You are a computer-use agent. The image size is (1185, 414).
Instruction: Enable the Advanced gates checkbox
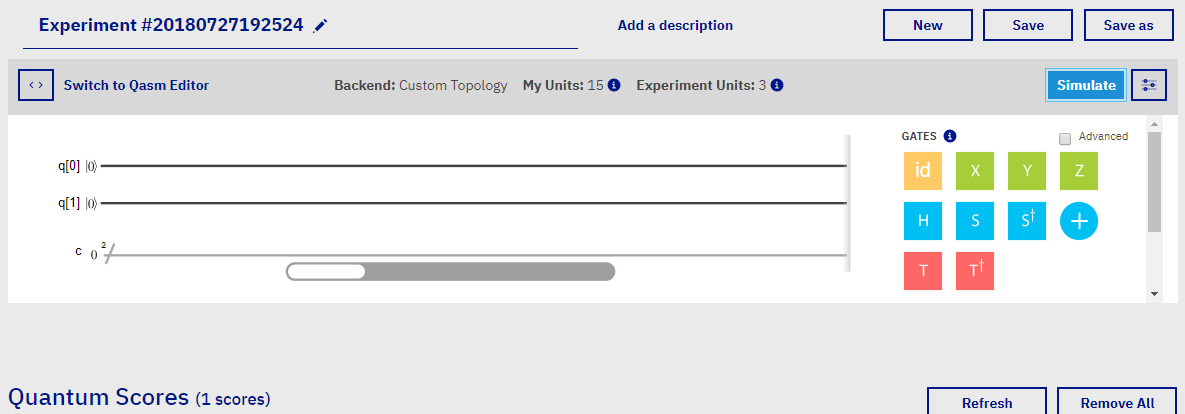[1065, 138]
